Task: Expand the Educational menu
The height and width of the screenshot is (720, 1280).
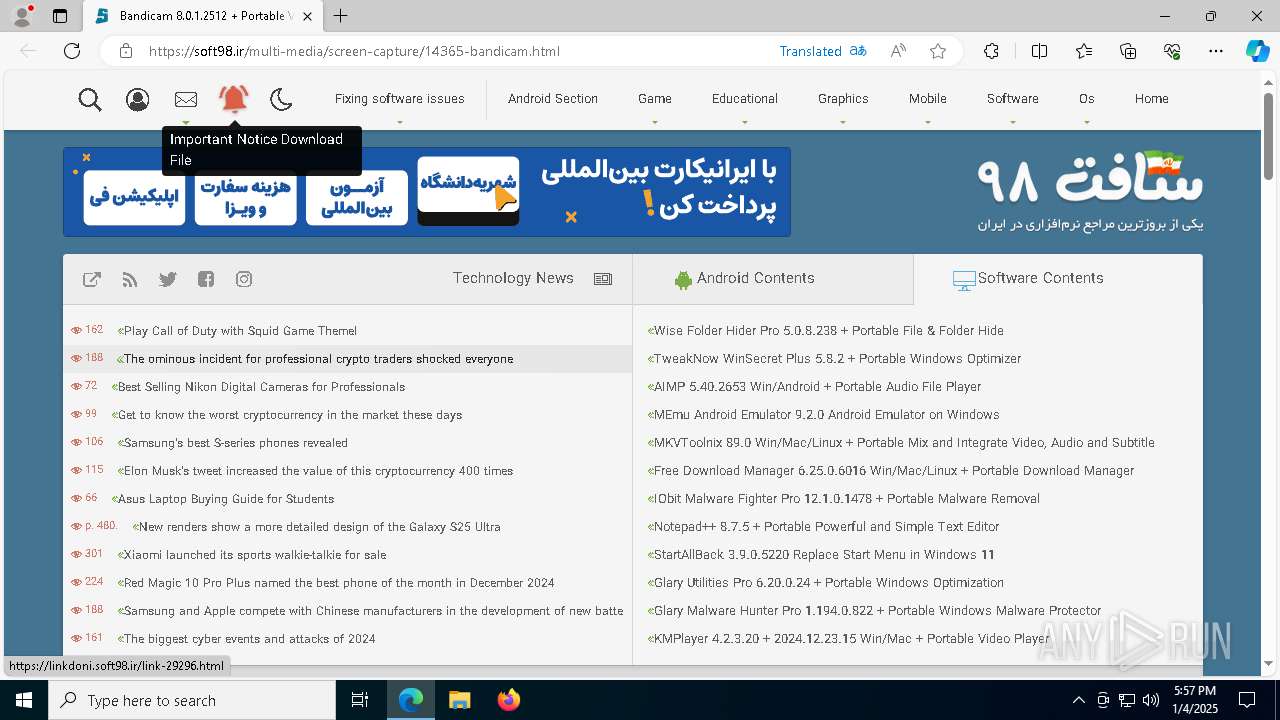Action: click(744, 99)
